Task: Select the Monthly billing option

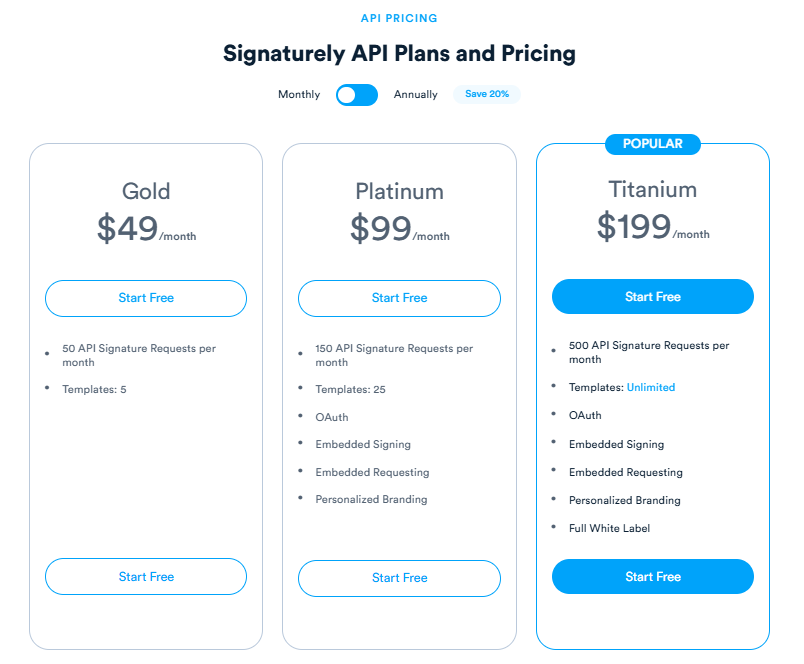Action: (x=298, y=94)
